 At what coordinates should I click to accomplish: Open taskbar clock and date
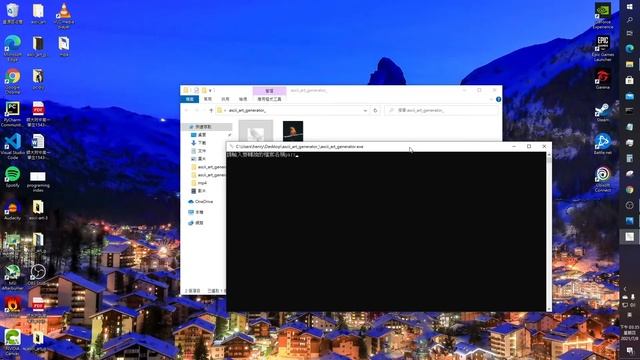629,333
